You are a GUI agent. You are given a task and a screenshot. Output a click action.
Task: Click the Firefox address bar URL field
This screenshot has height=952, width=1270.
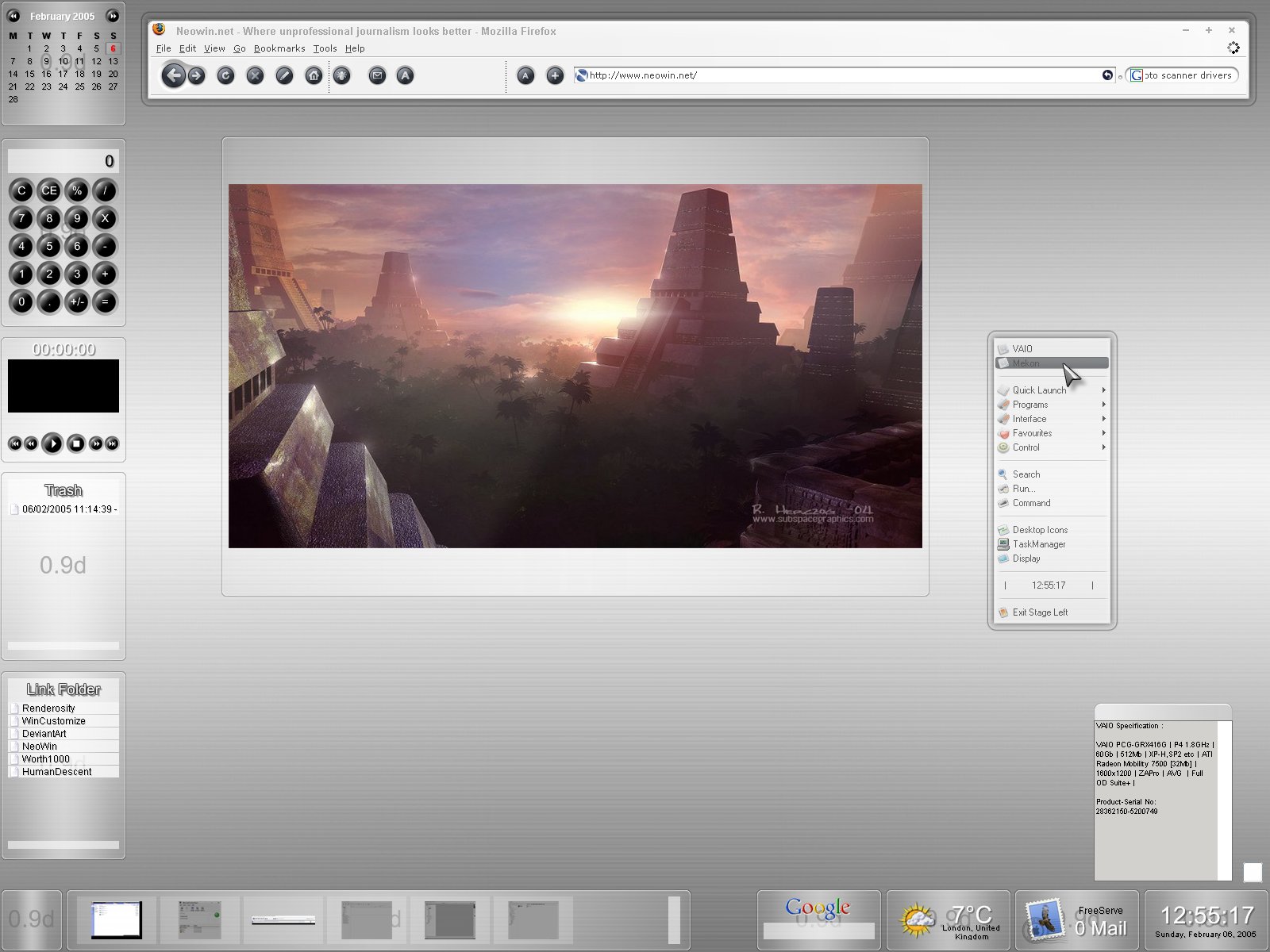844,75
